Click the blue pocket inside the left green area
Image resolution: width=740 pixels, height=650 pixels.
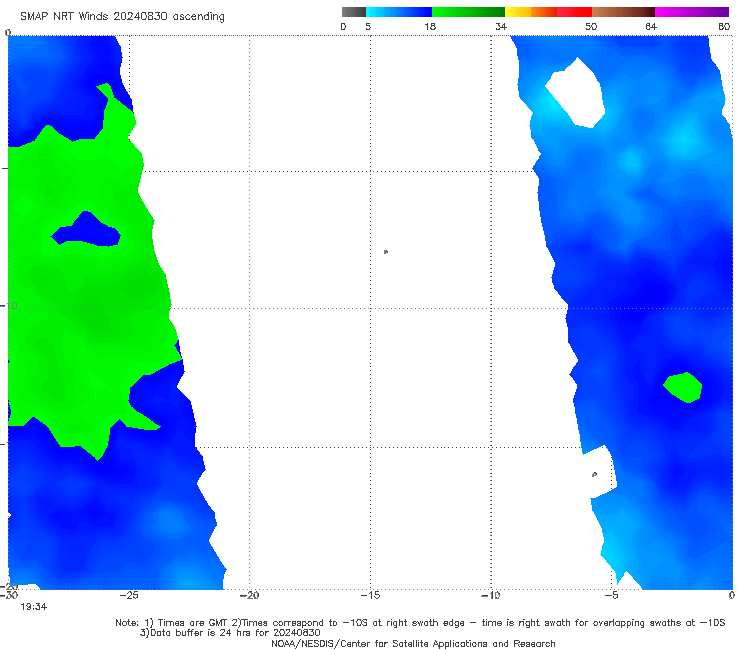click(x=86, y=230)
